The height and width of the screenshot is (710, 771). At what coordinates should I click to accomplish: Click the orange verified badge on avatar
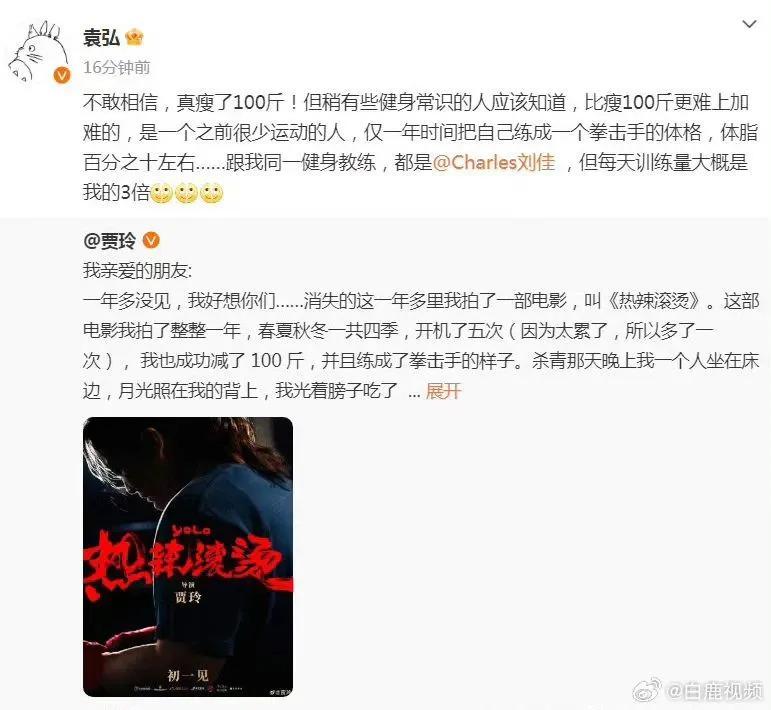point(61,75)
